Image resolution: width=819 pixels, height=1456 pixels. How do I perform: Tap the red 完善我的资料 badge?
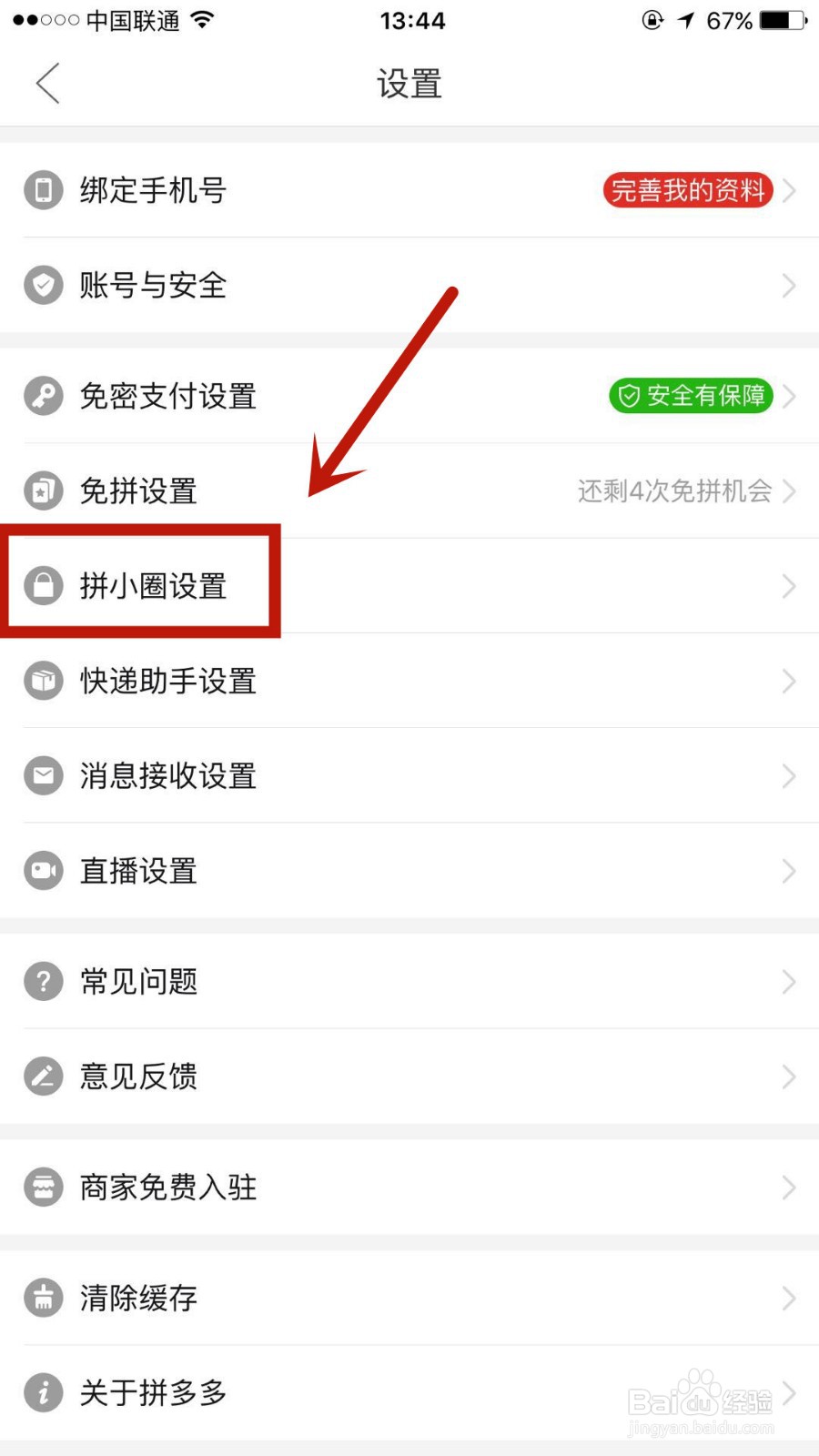point(688,190)
